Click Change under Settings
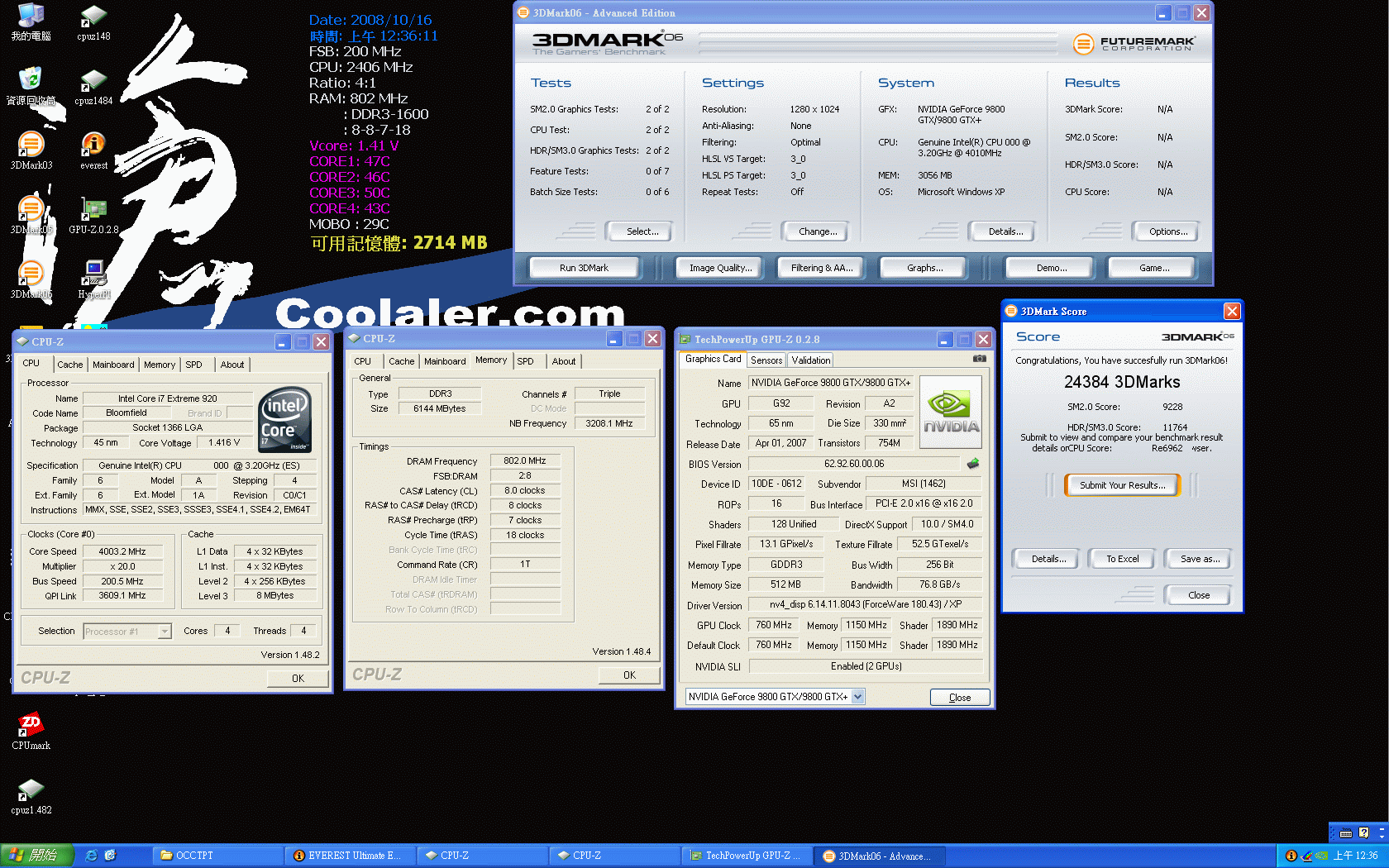 (x=817, y=231)
